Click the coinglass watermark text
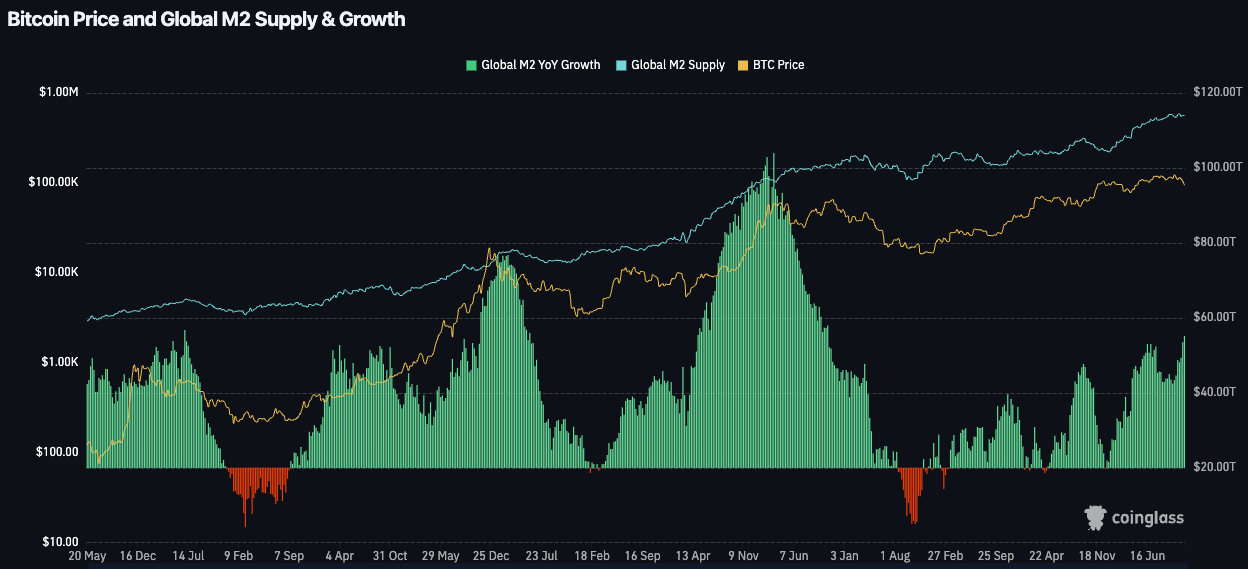This screenshot has width=1248, height=569. 1150,518
